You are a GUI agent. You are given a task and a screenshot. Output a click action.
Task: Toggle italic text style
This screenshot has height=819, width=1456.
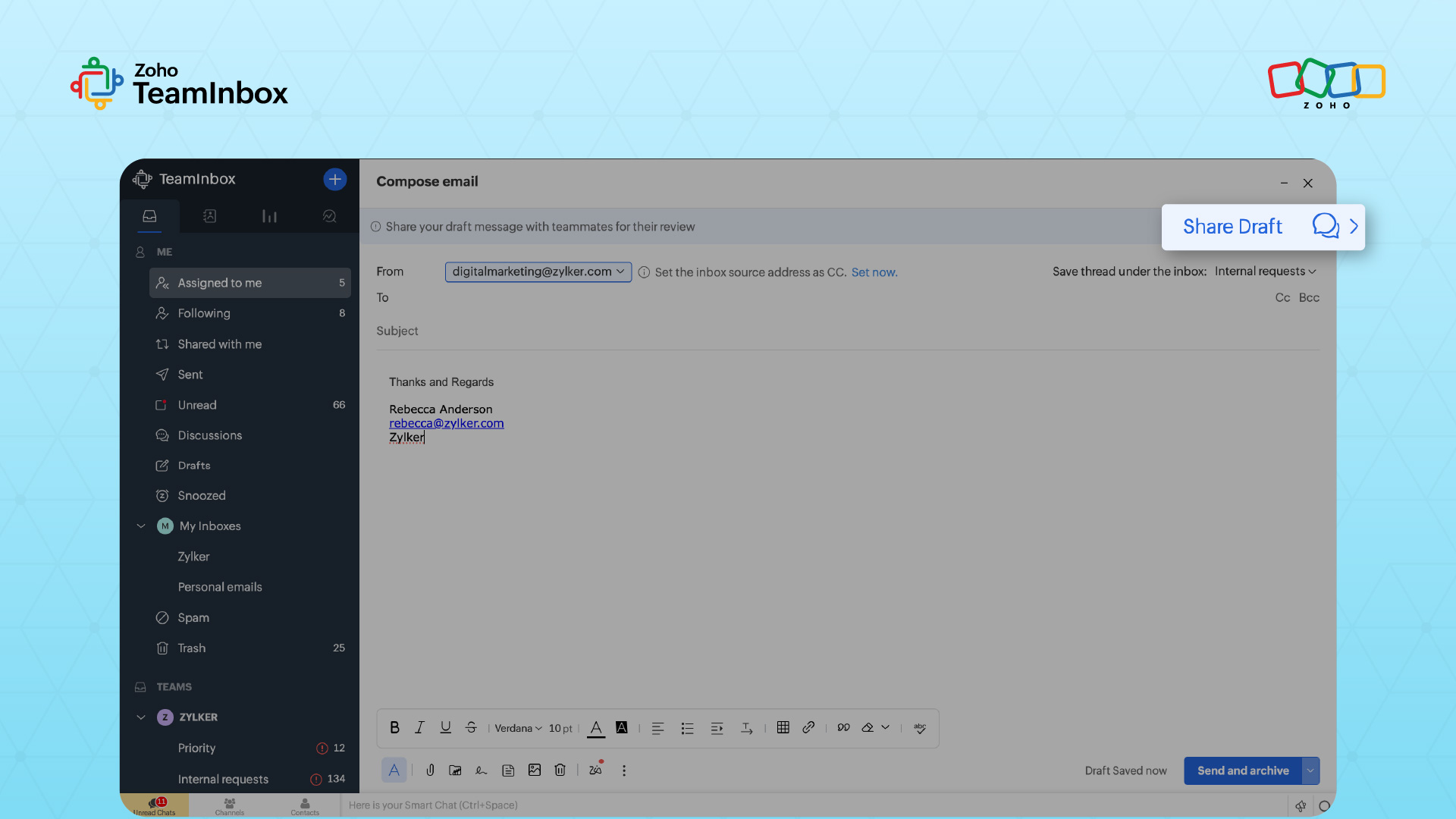tap(419, 728)
